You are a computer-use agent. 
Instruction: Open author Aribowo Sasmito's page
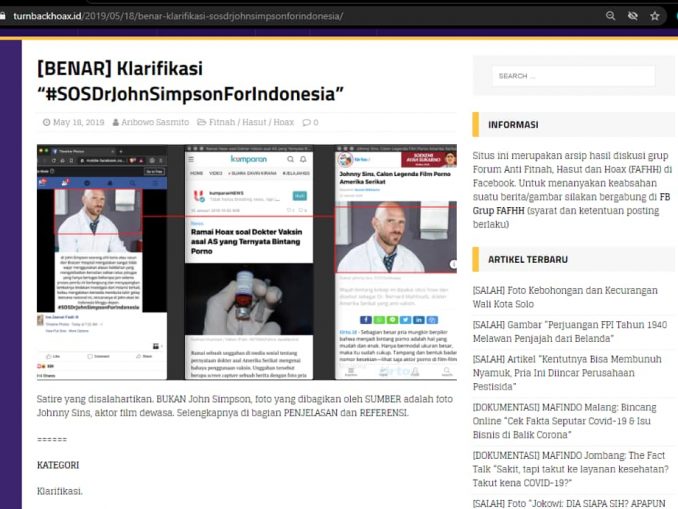click(x=155, y=122)
